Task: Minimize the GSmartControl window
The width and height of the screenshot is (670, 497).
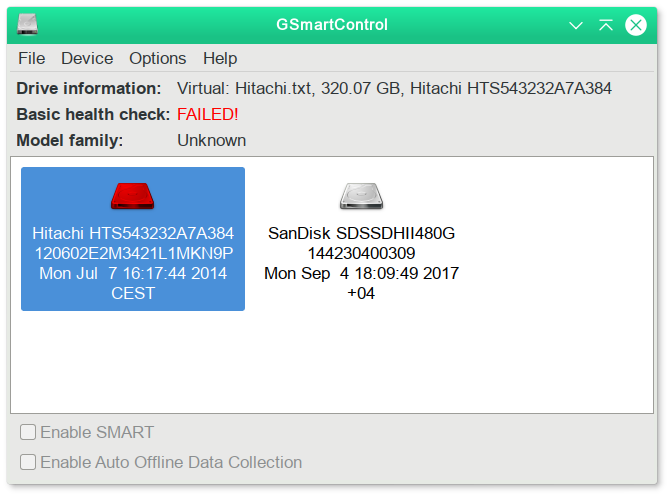Action: coord(576,24)
